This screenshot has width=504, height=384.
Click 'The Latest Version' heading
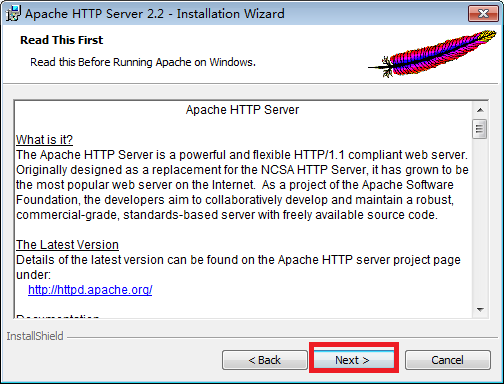tap(67, 245)
